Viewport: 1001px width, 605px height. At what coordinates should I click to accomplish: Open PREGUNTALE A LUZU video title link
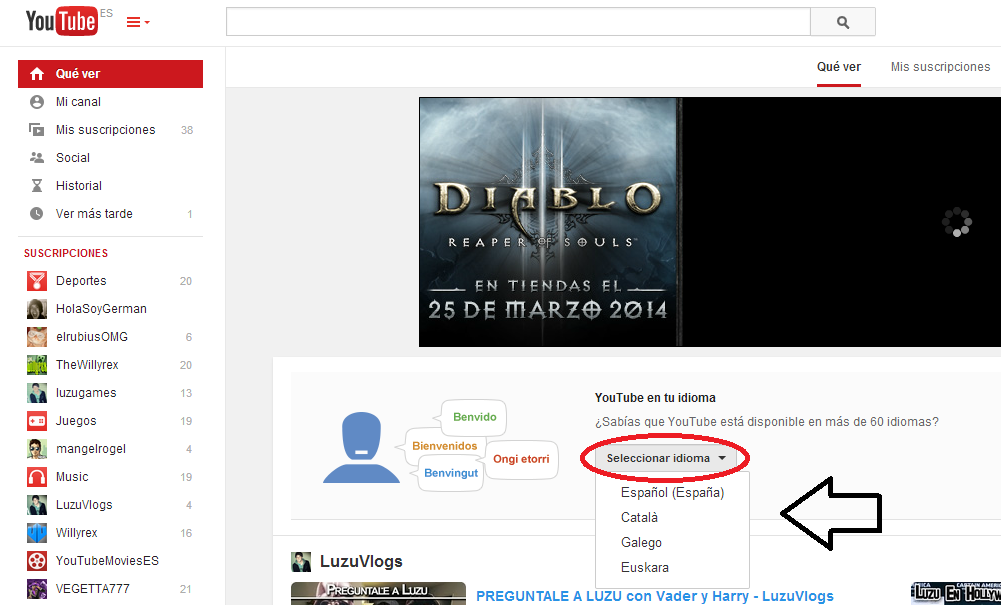click(655, 596)
